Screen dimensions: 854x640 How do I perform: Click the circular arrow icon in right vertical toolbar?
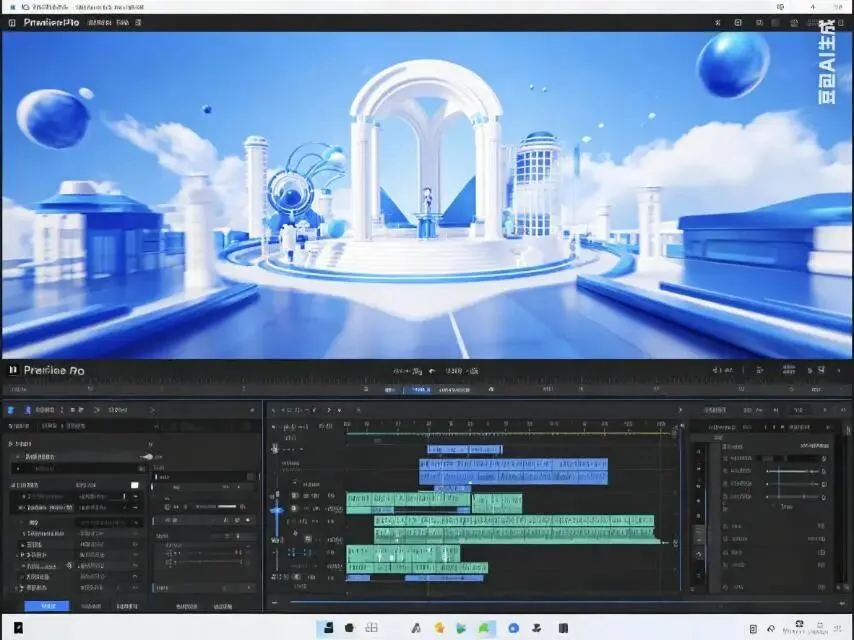[699, 555]
